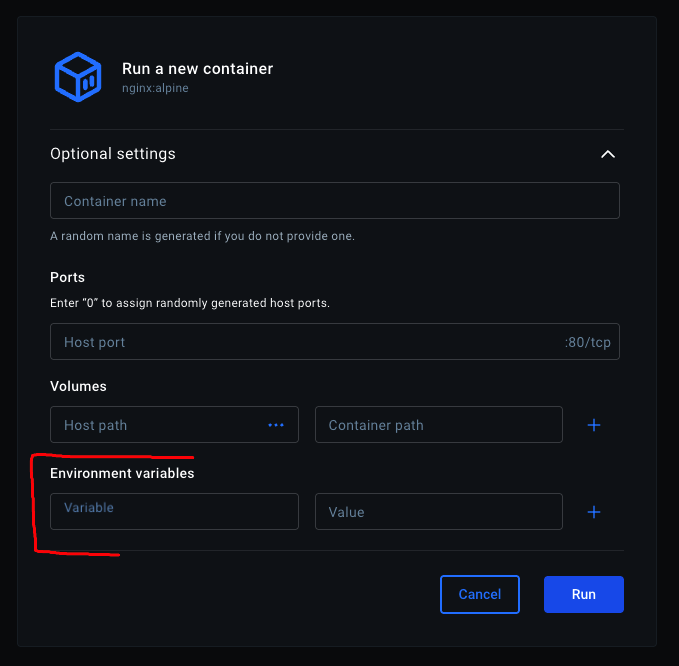Viewport: 679px width, 666px height.
Task: Click the Container path field
Action: (x=438, y=425)
